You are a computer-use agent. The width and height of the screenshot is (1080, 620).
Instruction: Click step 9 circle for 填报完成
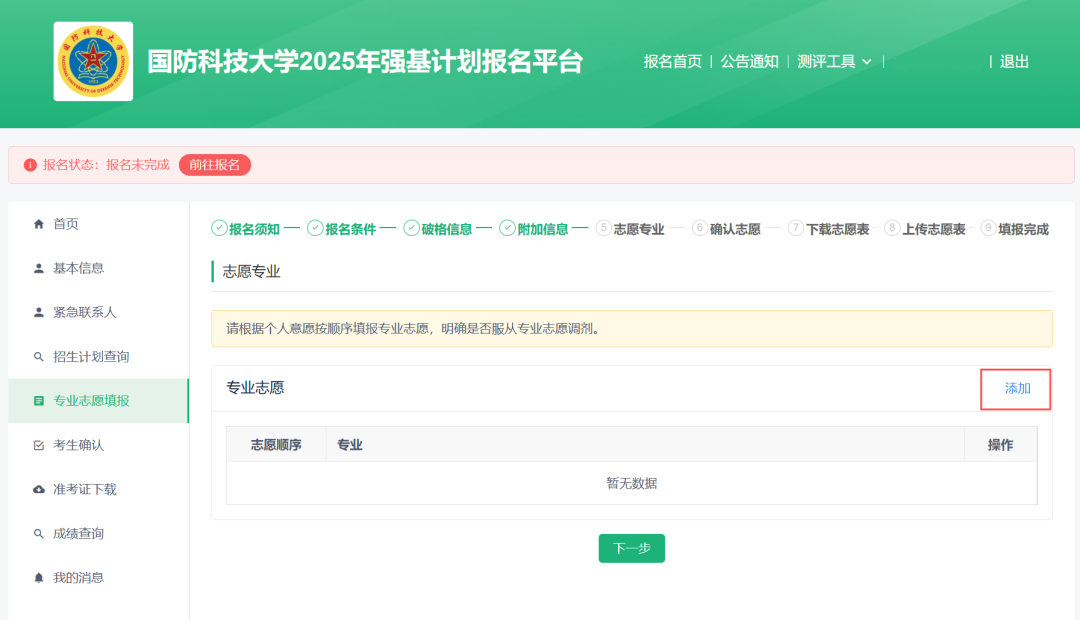click(988, 228)
